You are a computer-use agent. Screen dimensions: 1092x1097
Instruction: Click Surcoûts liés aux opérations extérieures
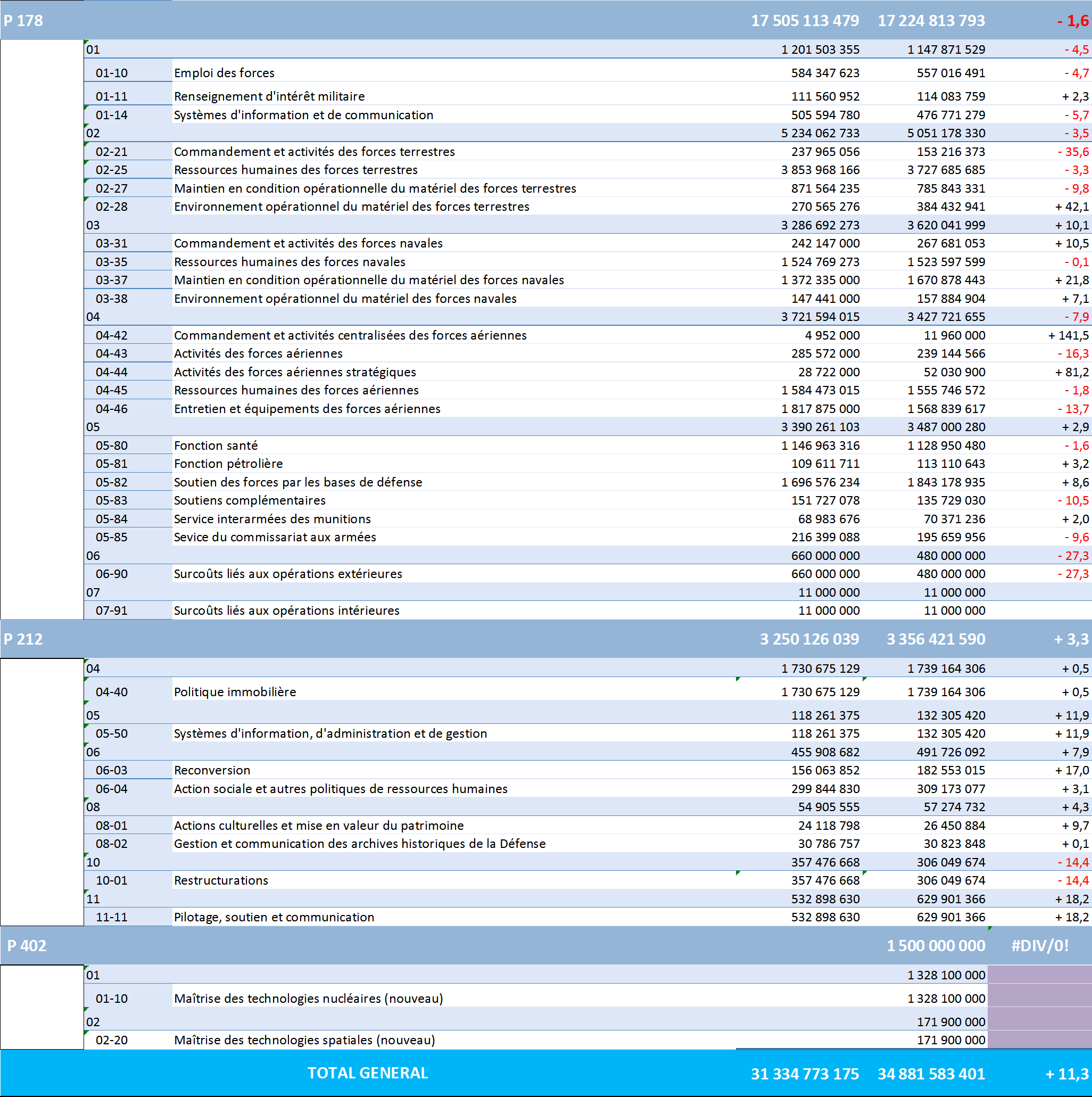(x=288, y=574)
